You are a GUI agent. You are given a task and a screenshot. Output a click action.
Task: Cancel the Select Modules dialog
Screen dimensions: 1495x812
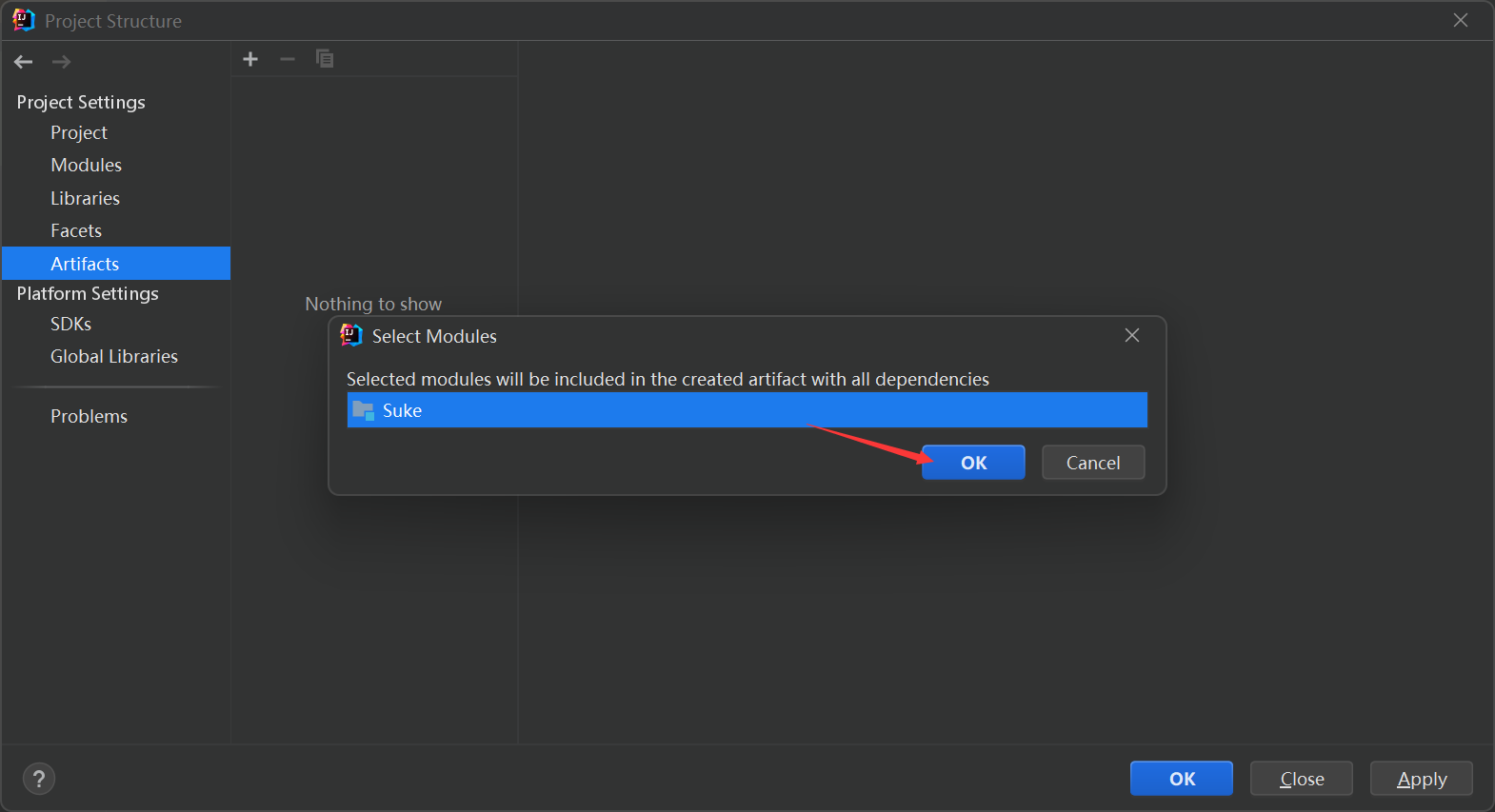1093,463
